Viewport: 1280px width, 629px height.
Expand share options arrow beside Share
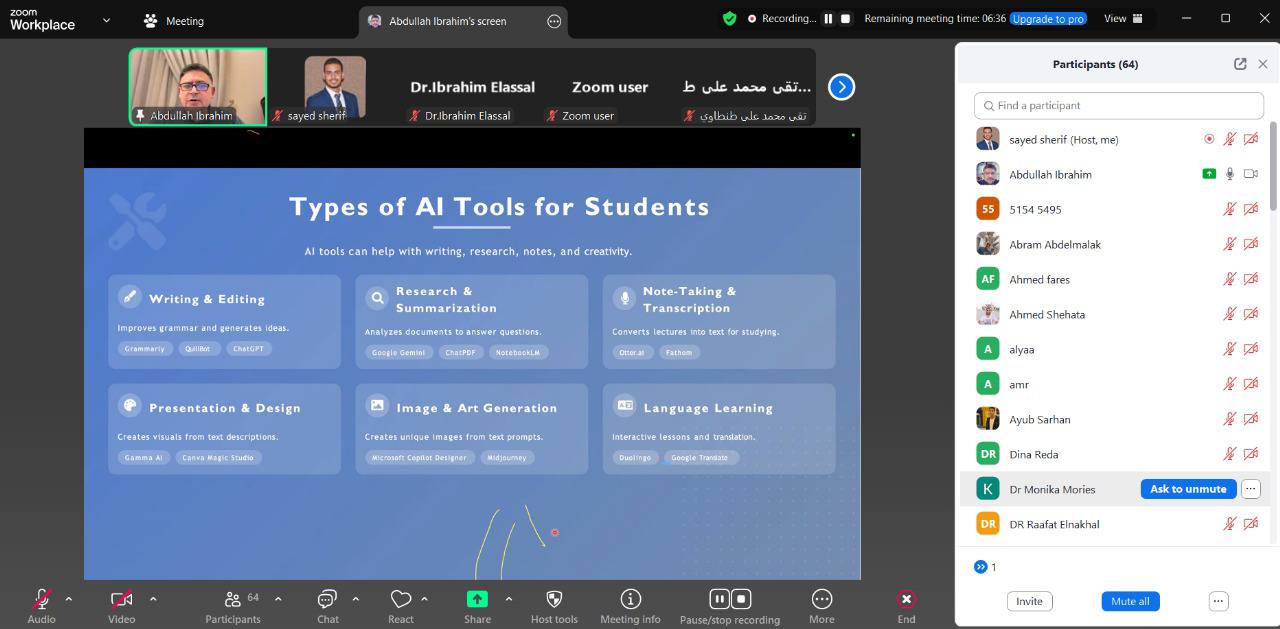(508, 599)
